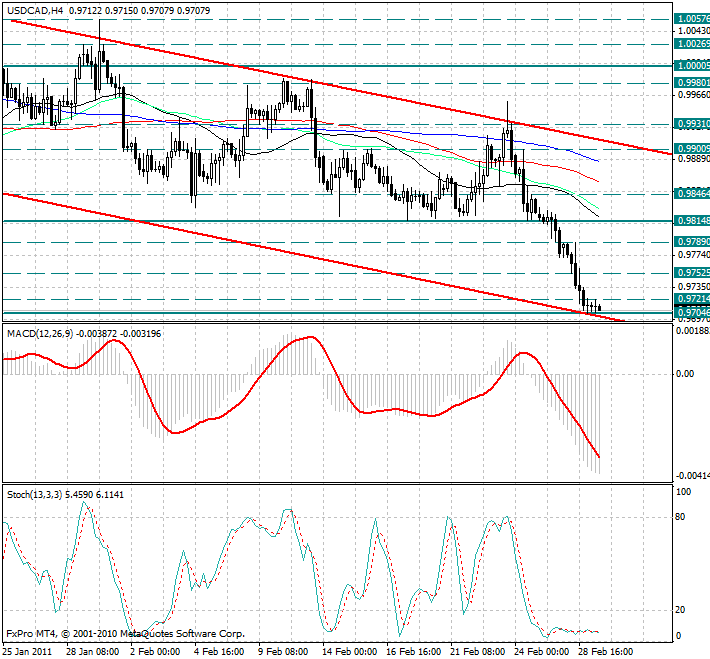Select the 0.9889 price axis value

pyautogui.click(x=693, y=159)
